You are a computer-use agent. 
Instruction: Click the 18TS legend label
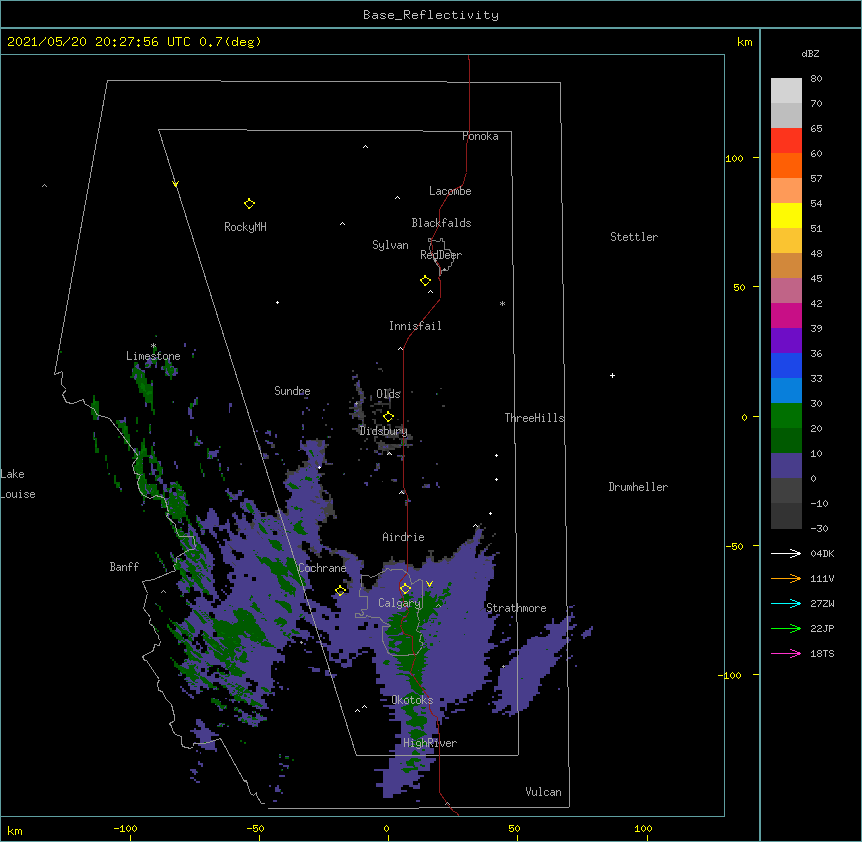pyautogui.click(x=822, y=653)
